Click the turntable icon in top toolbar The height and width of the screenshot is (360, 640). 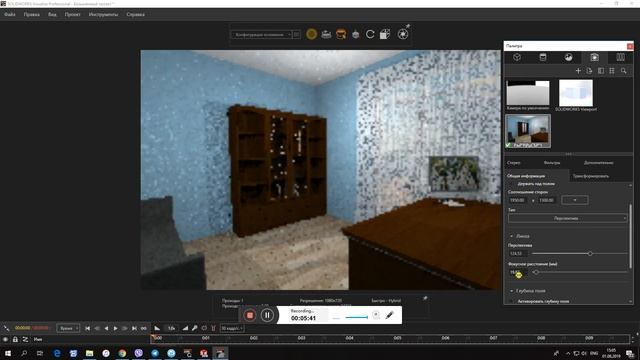(x=356, y=35)
